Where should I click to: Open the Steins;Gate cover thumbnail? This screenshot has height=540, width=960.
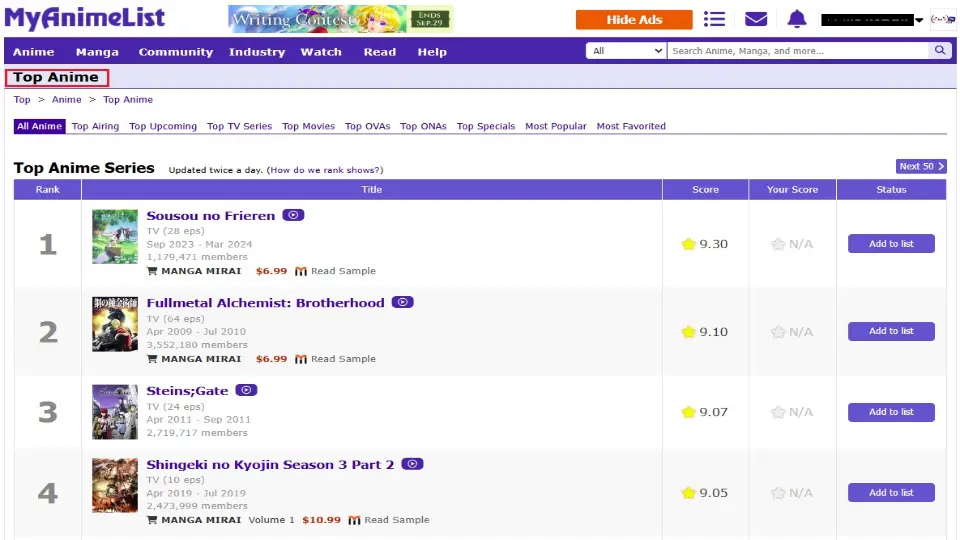[x=115, y=412]
